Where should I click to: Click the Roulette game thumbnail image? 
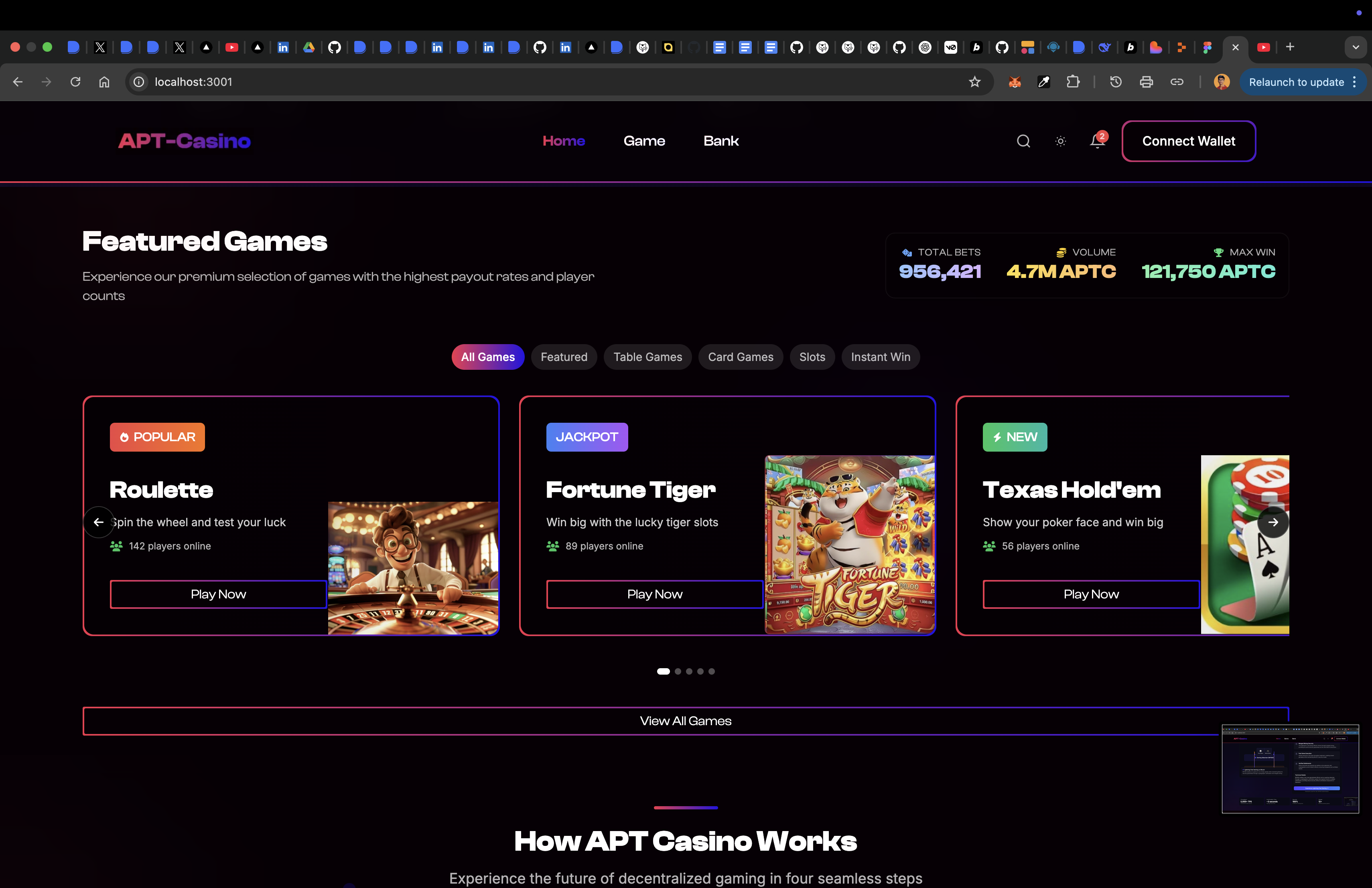tap(413, 568)
